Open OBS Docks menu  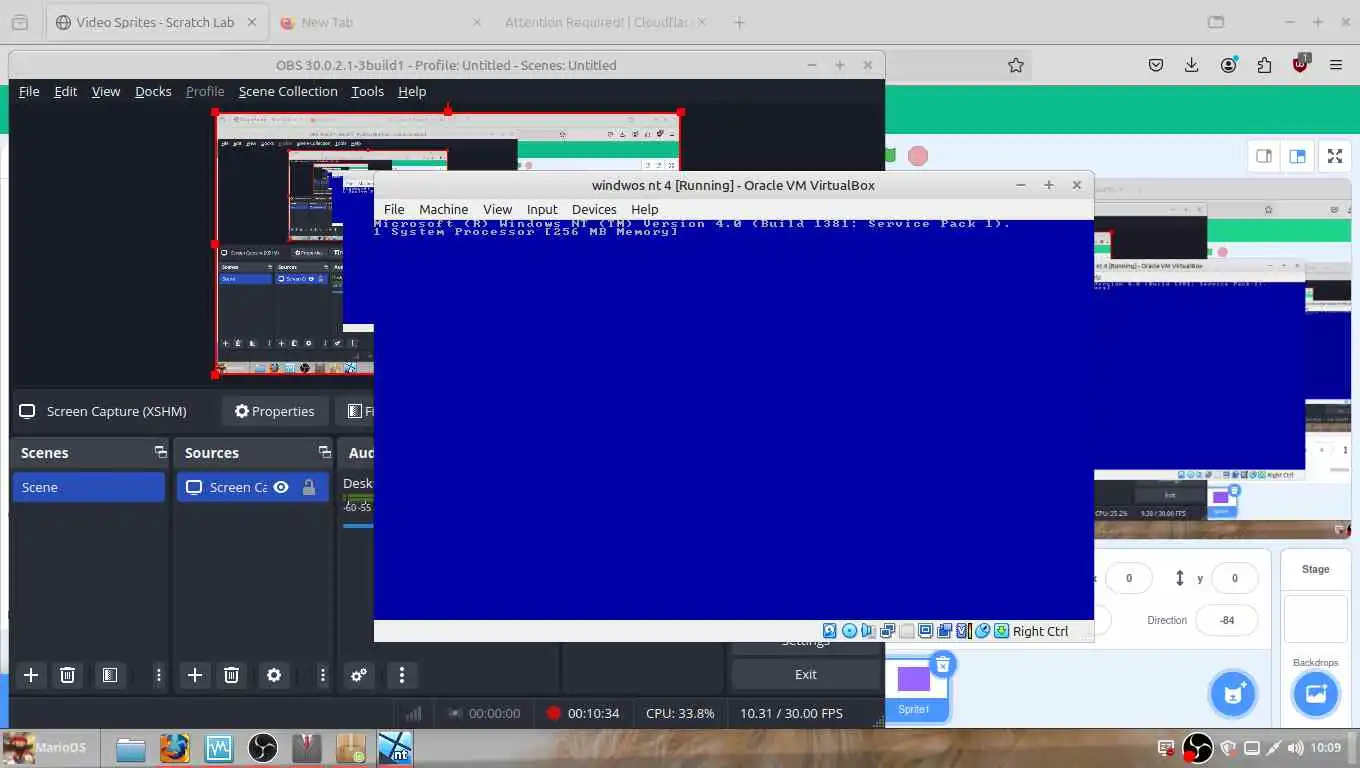point(153,91)
